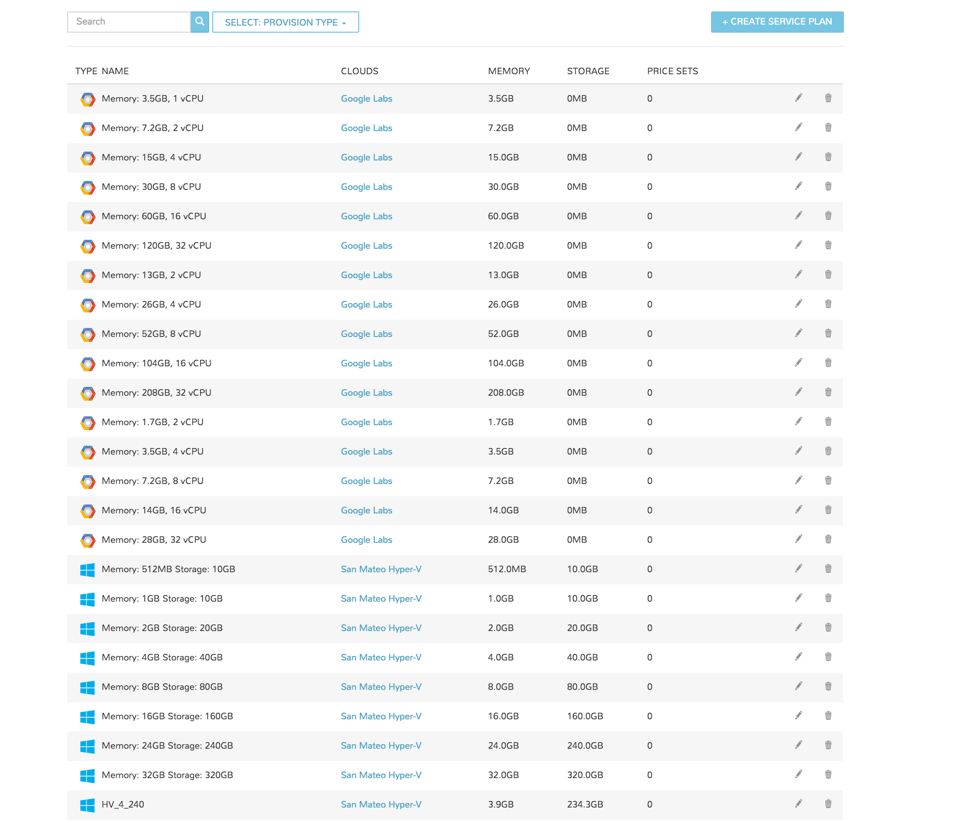Click Google Cloud icon for Memory: 15GB, 4 vCPU
This screenshot has height=823, width=975.
(x=88, y=158)
